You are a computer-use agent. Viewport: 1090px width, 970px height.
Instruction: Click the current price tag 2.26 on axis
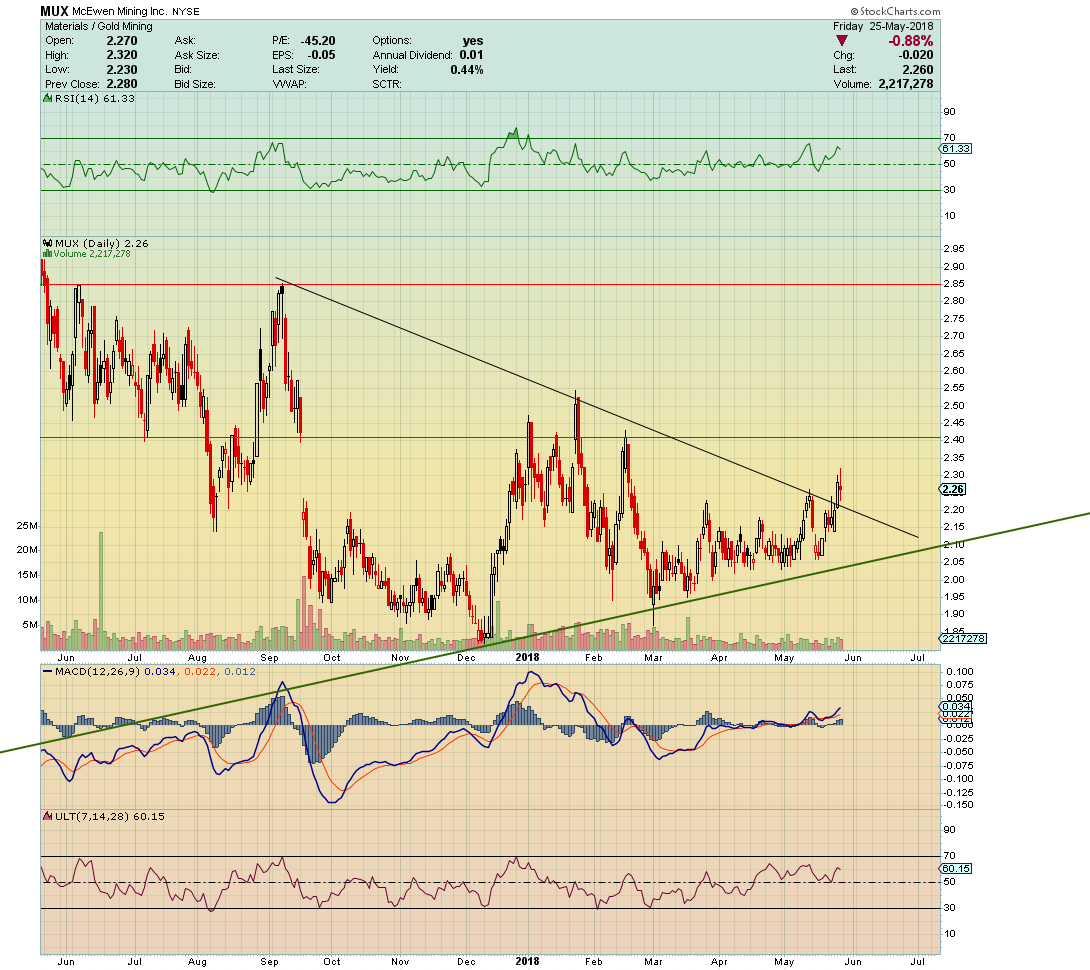pyautogui.click(x=953, y=490)
